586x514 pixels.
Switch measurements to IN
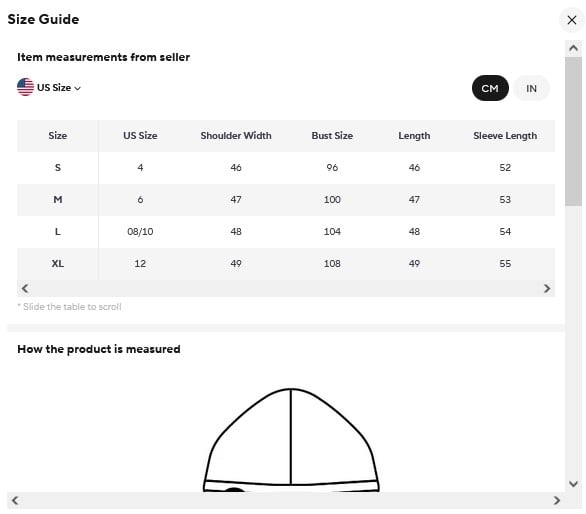pos(531,88)
